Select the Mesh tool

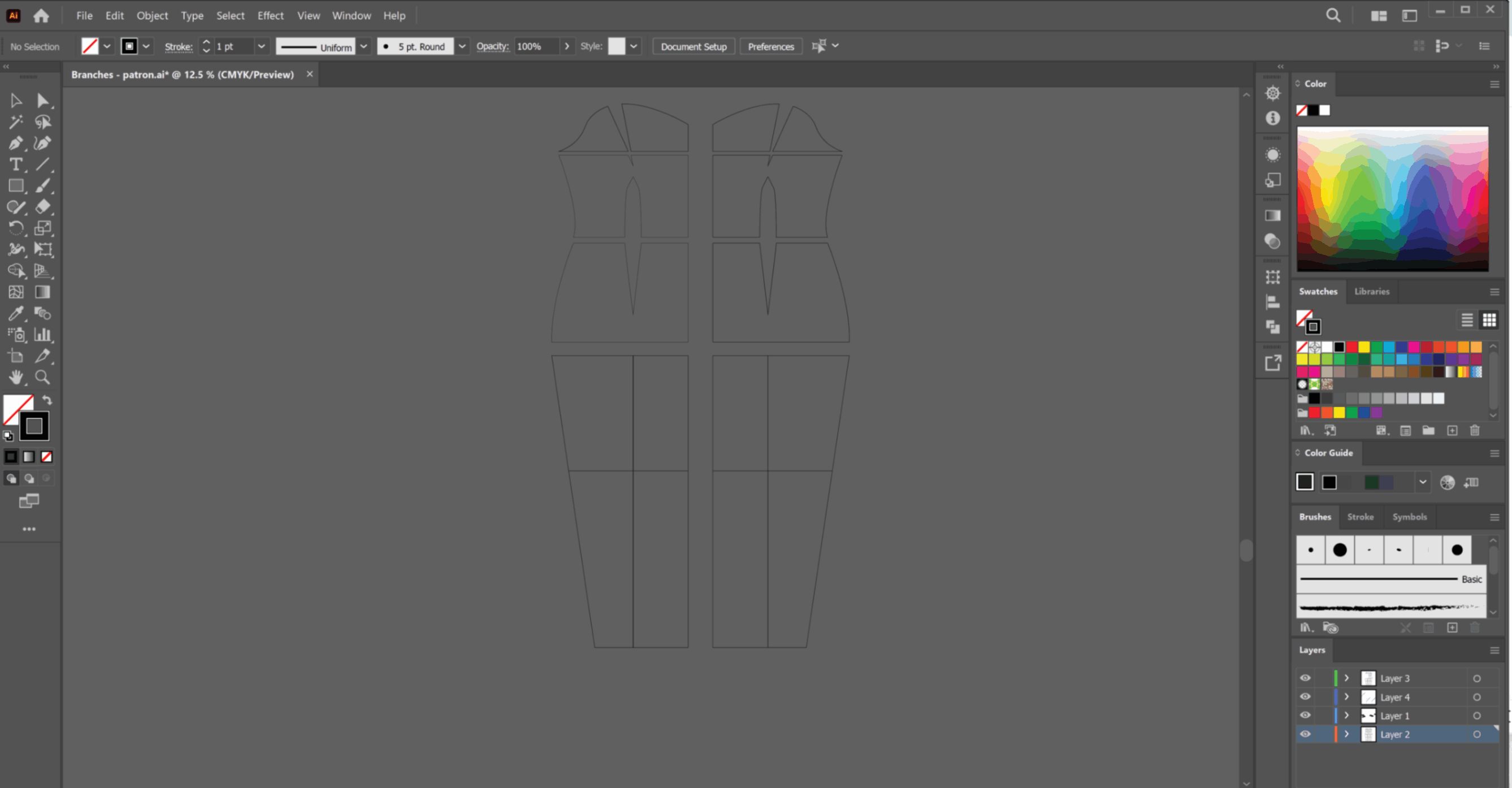pos(16,292)
